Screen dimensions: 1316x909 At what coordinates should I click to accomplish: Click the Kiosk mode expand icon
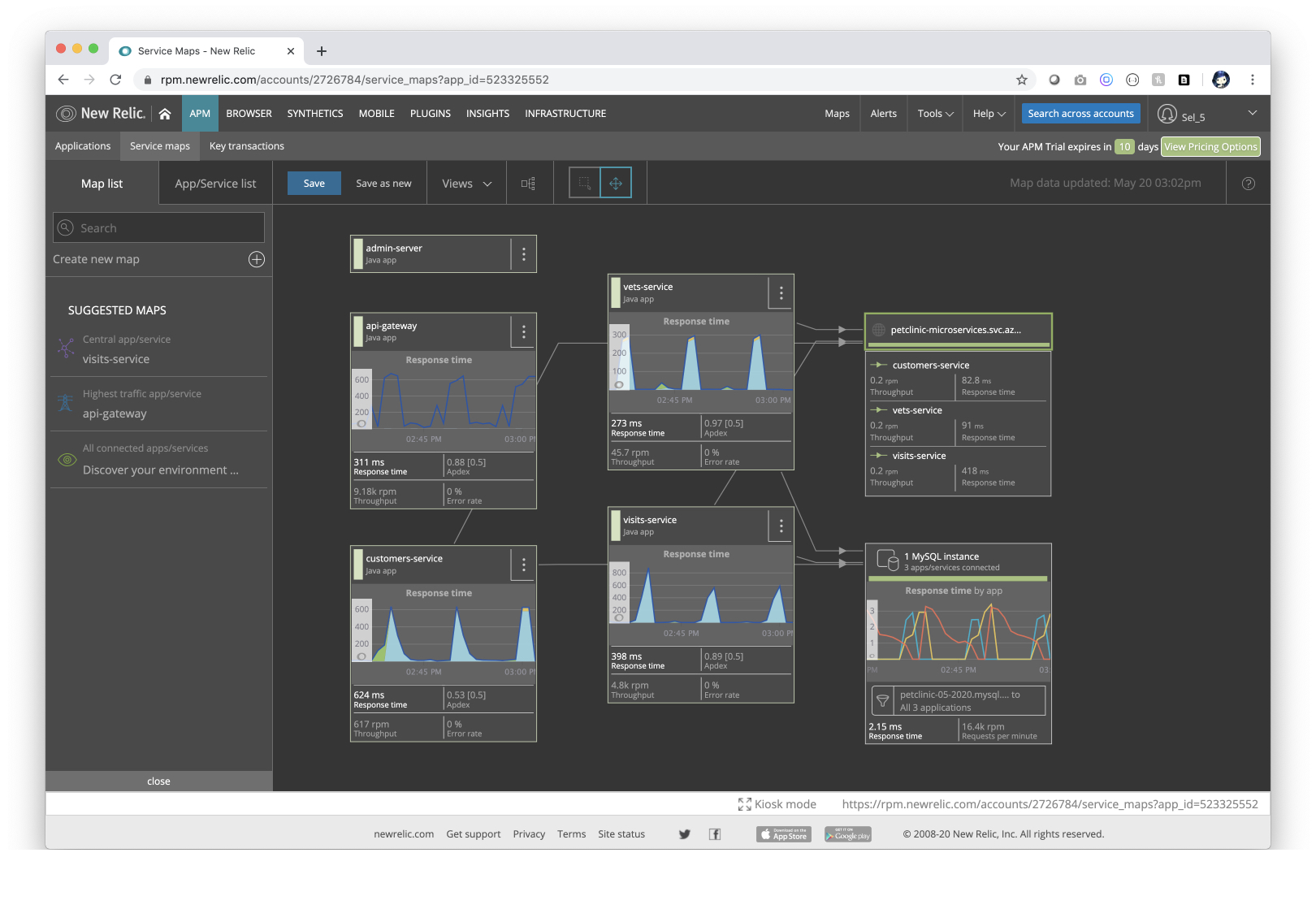[744, 804]
